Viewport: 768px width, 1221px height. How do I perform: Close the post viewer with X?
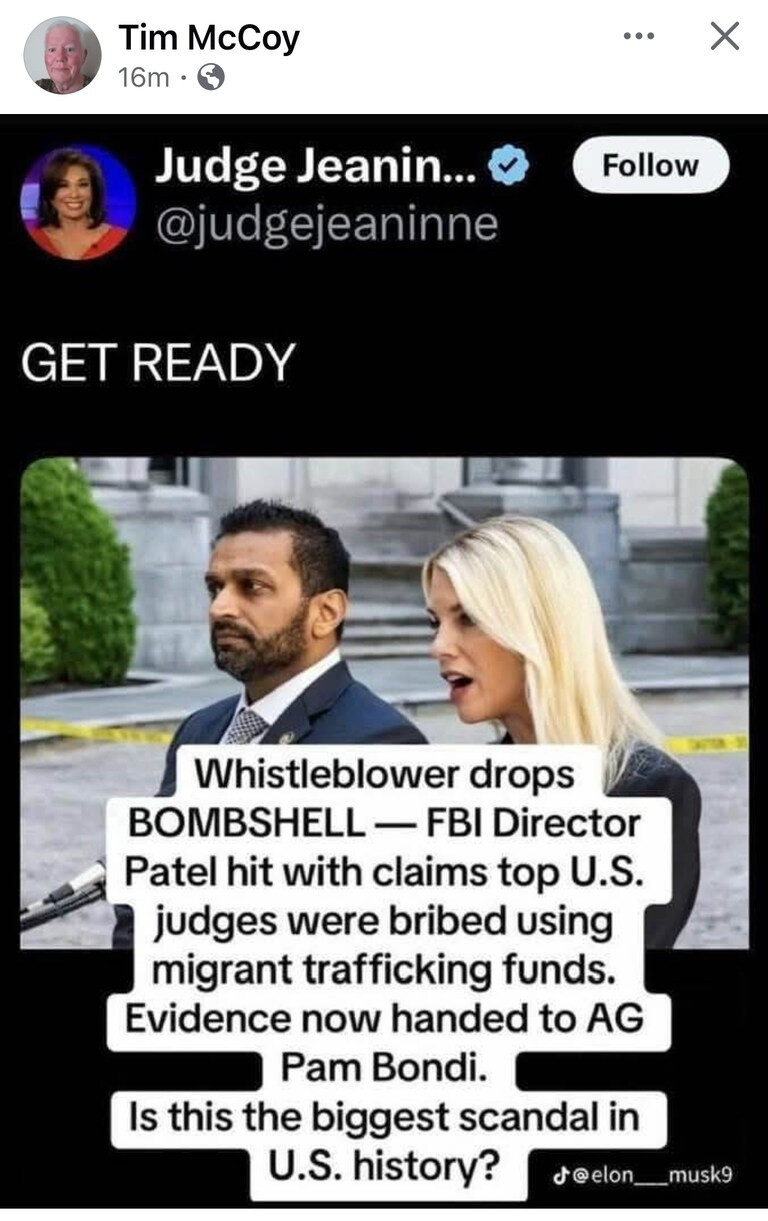(725, 36)
